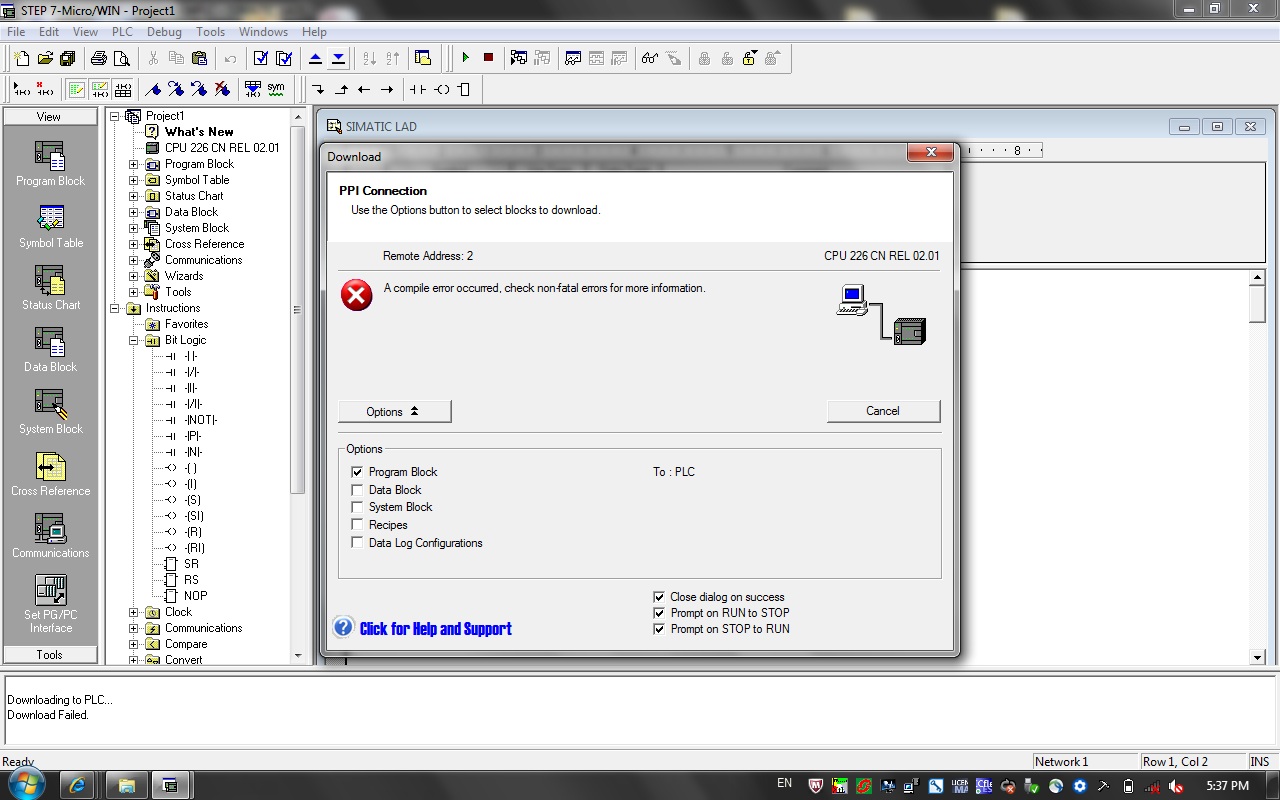Create a new project with New icon
This screenshot has height=800, width=1280.
coord(22,58)
